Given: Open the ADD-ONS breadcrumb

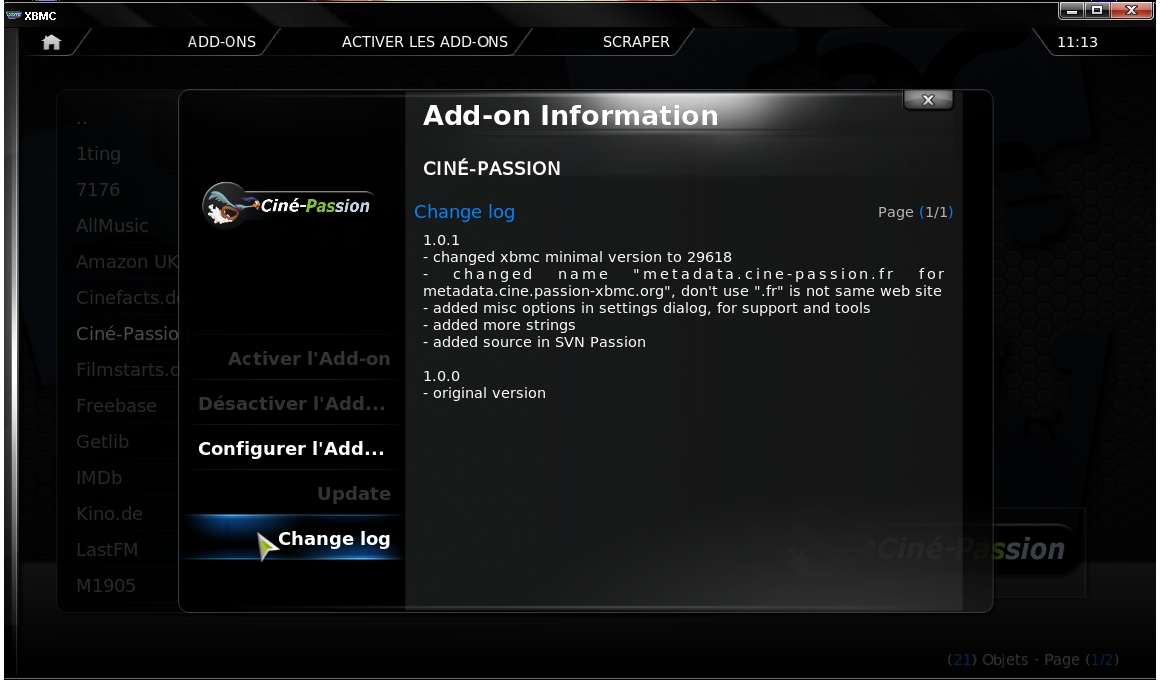Looking at the screenshot, I should (222, 42).
